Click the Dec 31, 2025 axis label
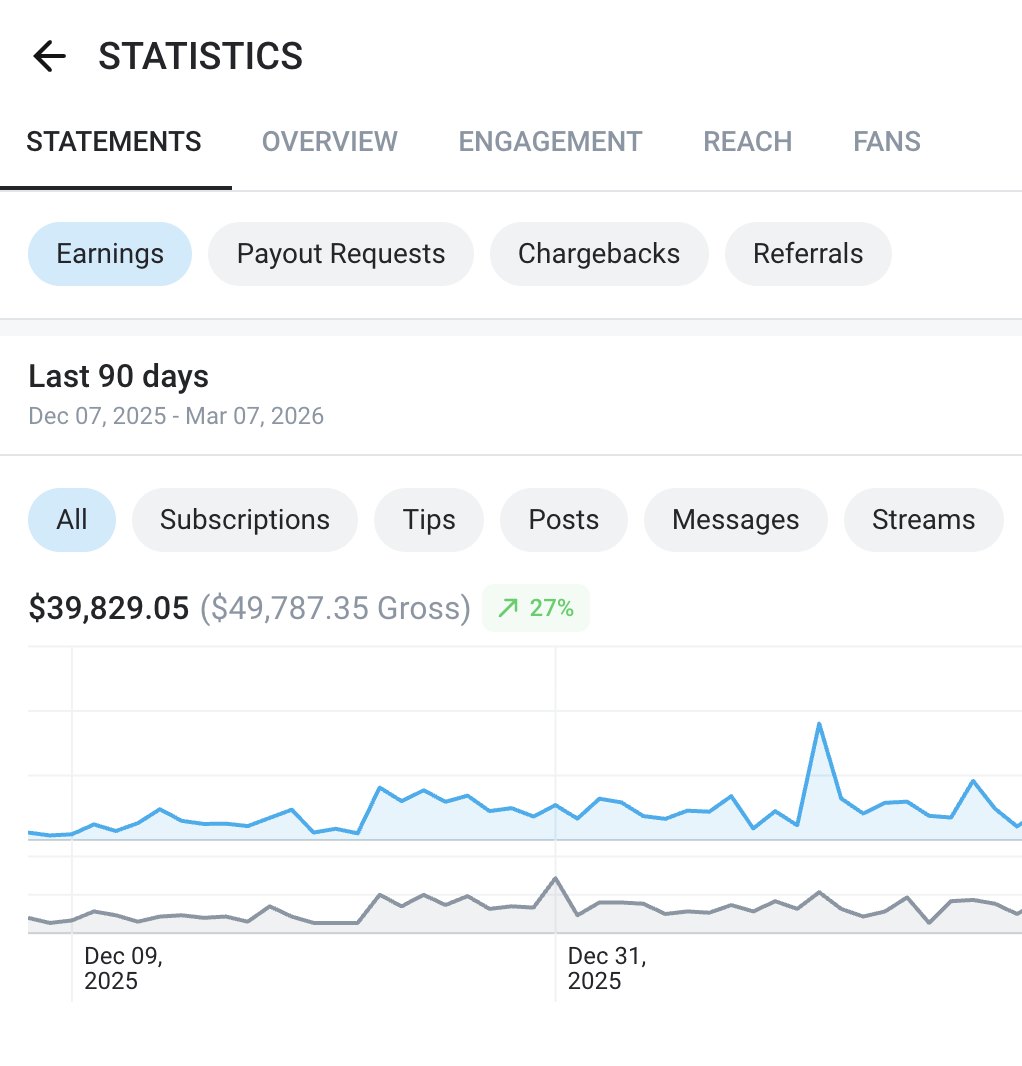 coord(607,968)
